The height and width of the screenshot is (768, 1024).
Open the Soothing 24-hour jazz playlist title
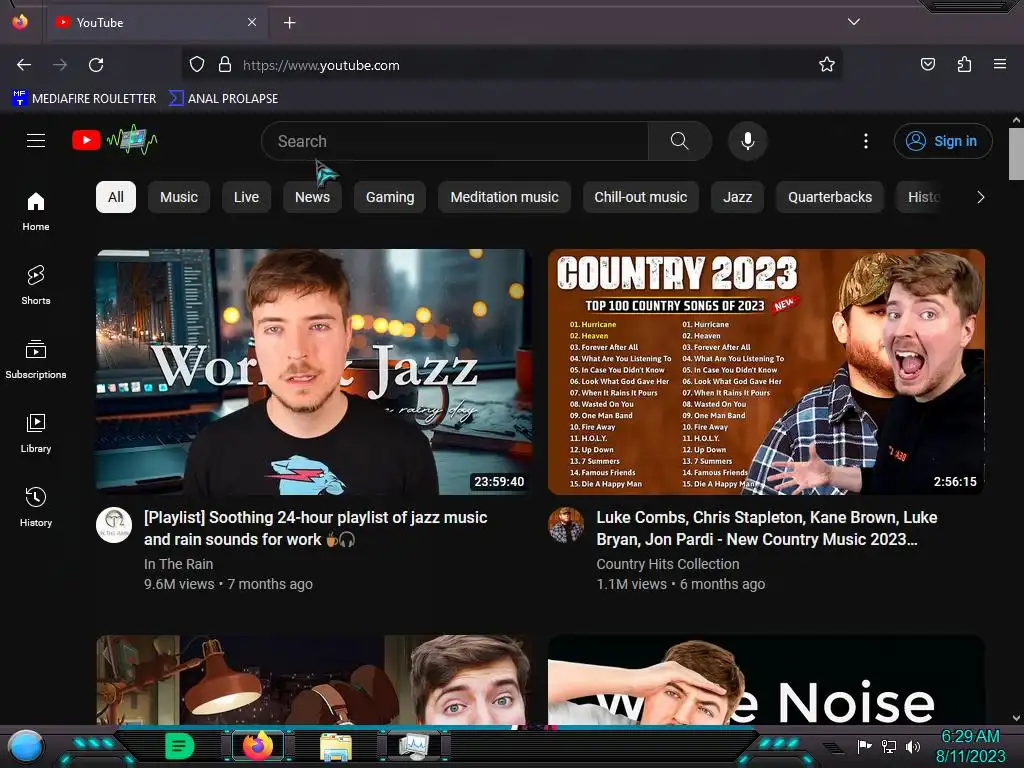[x=315, y=528]
